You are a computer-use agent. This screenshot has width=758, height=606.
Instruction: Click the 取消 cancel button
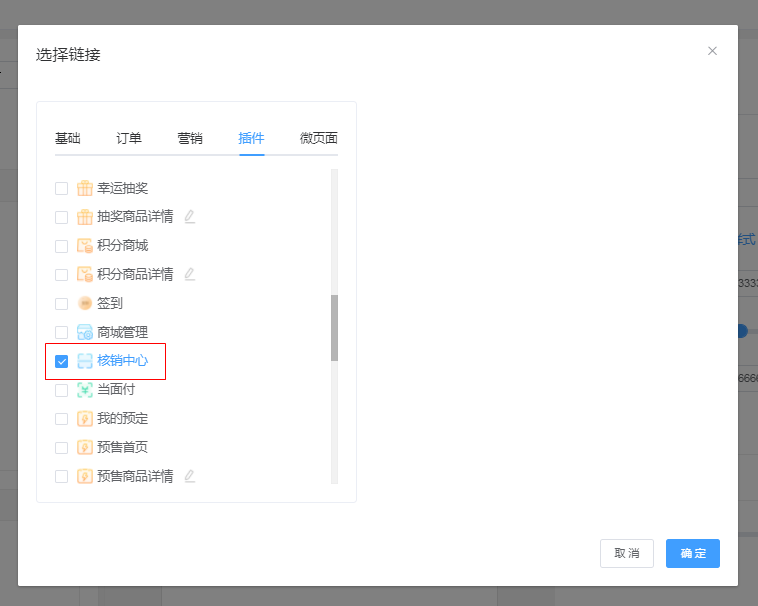point(627,553)
